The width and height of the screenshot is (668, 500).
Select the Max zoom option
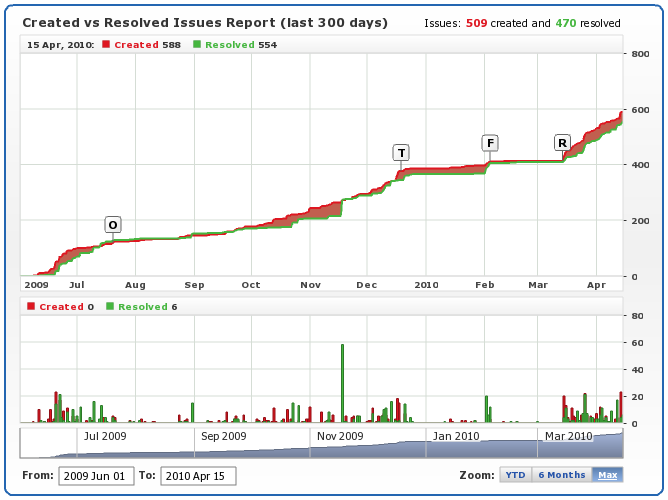[x=607, y=475]
